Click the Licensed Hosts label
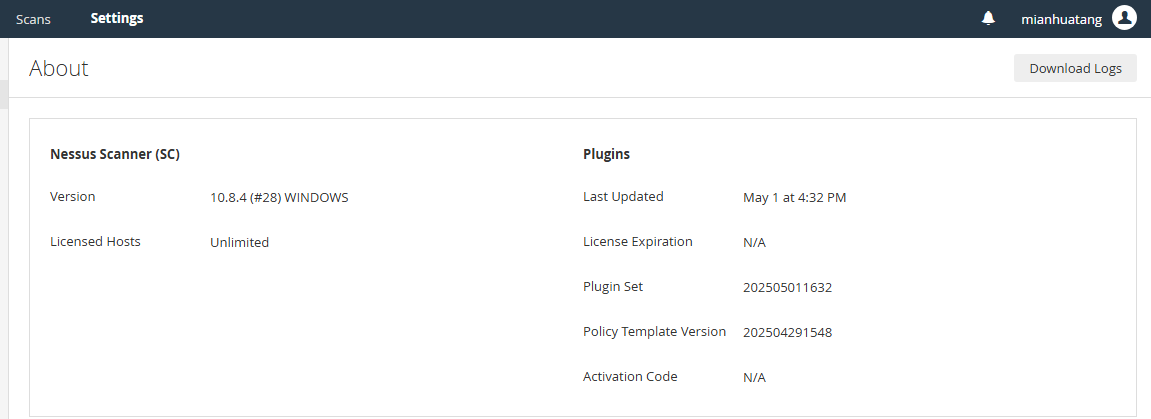 pos(95,241)
